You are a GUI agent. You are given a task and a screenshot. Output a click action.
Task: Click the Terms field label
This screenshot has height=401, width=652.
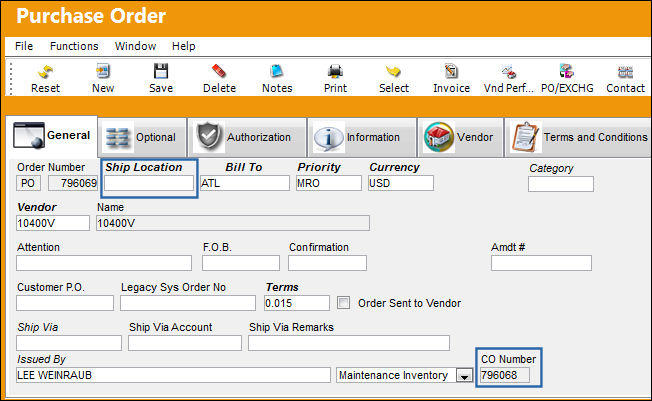click(282, 287)
